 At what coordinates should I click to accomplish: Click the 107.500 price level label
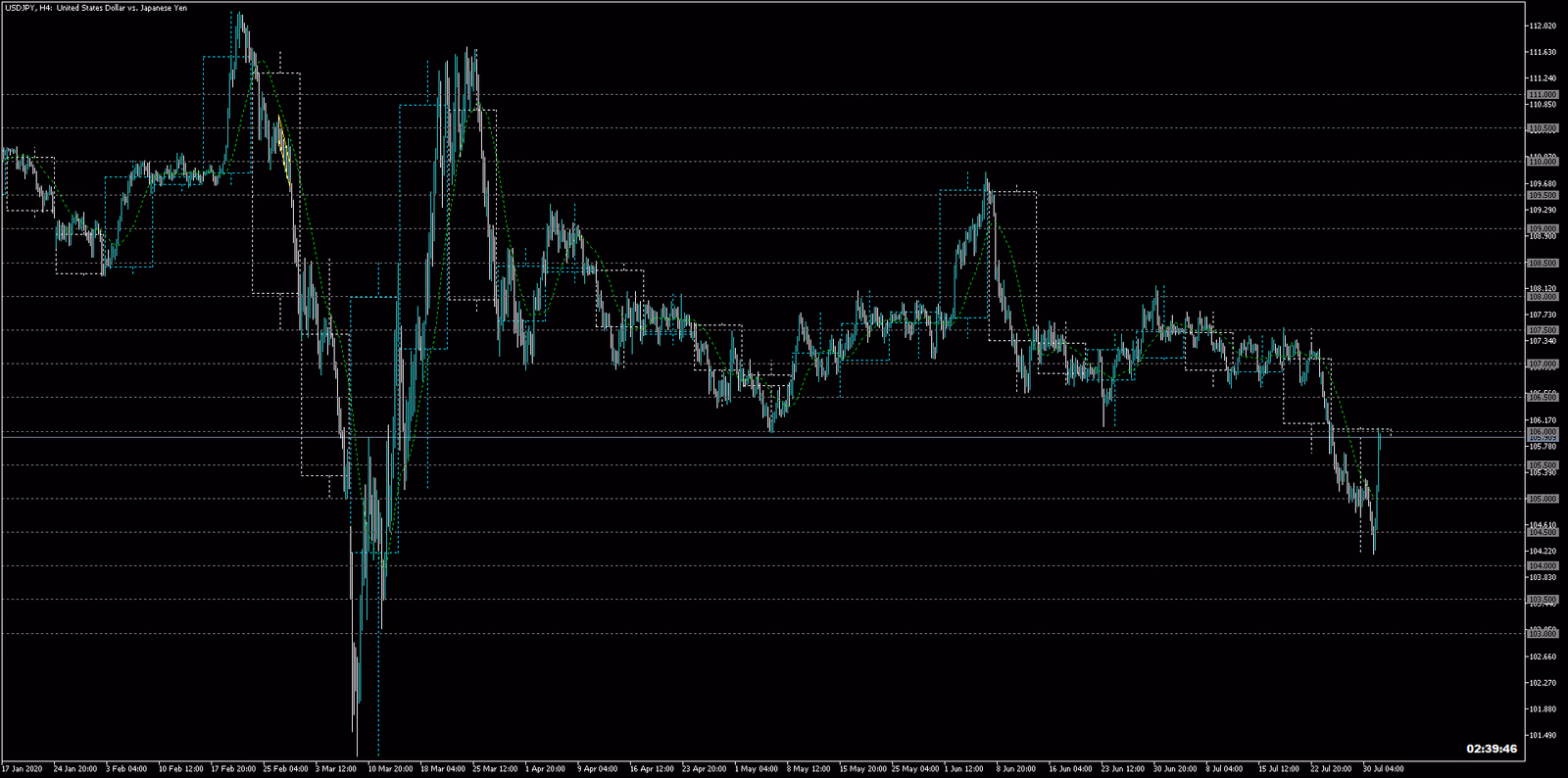coord(1543,330)
